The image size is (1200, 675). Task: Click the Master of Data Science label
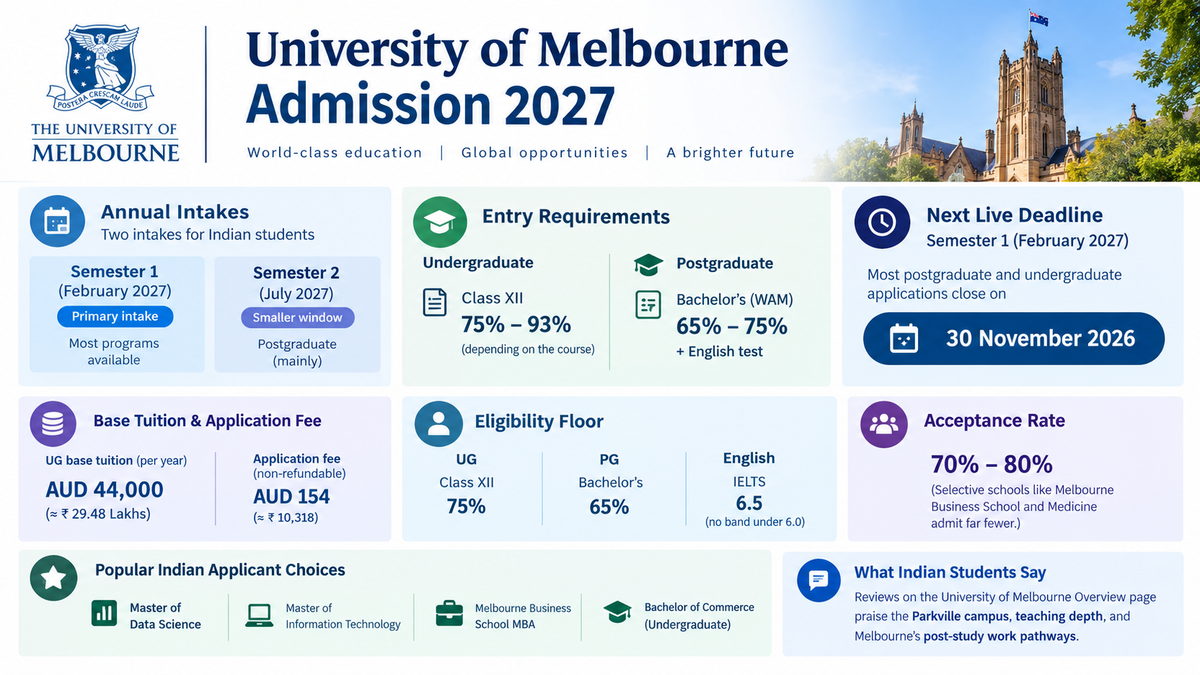[165, 616]
